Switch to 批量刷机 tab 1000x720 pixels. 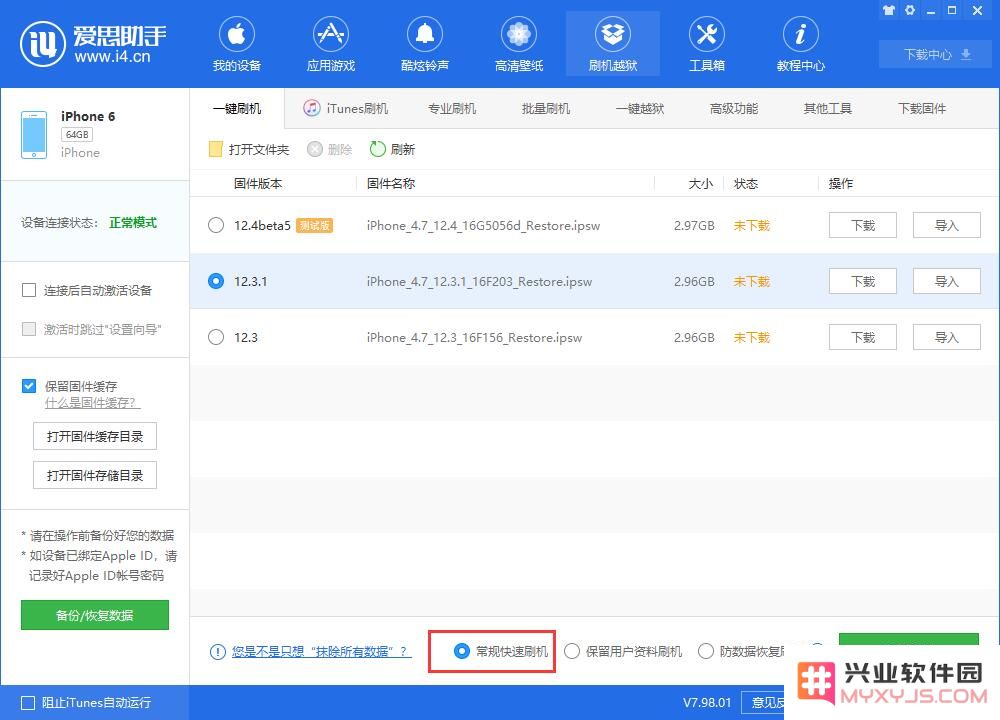(546, 108)
